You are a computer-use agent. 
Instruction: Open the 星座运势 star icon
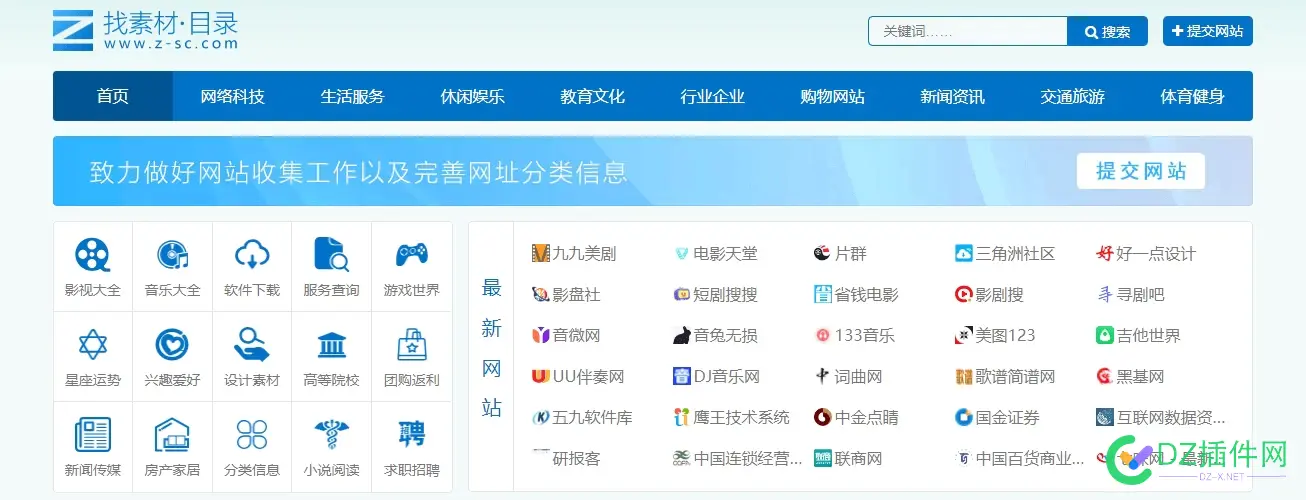pos(93,345)
